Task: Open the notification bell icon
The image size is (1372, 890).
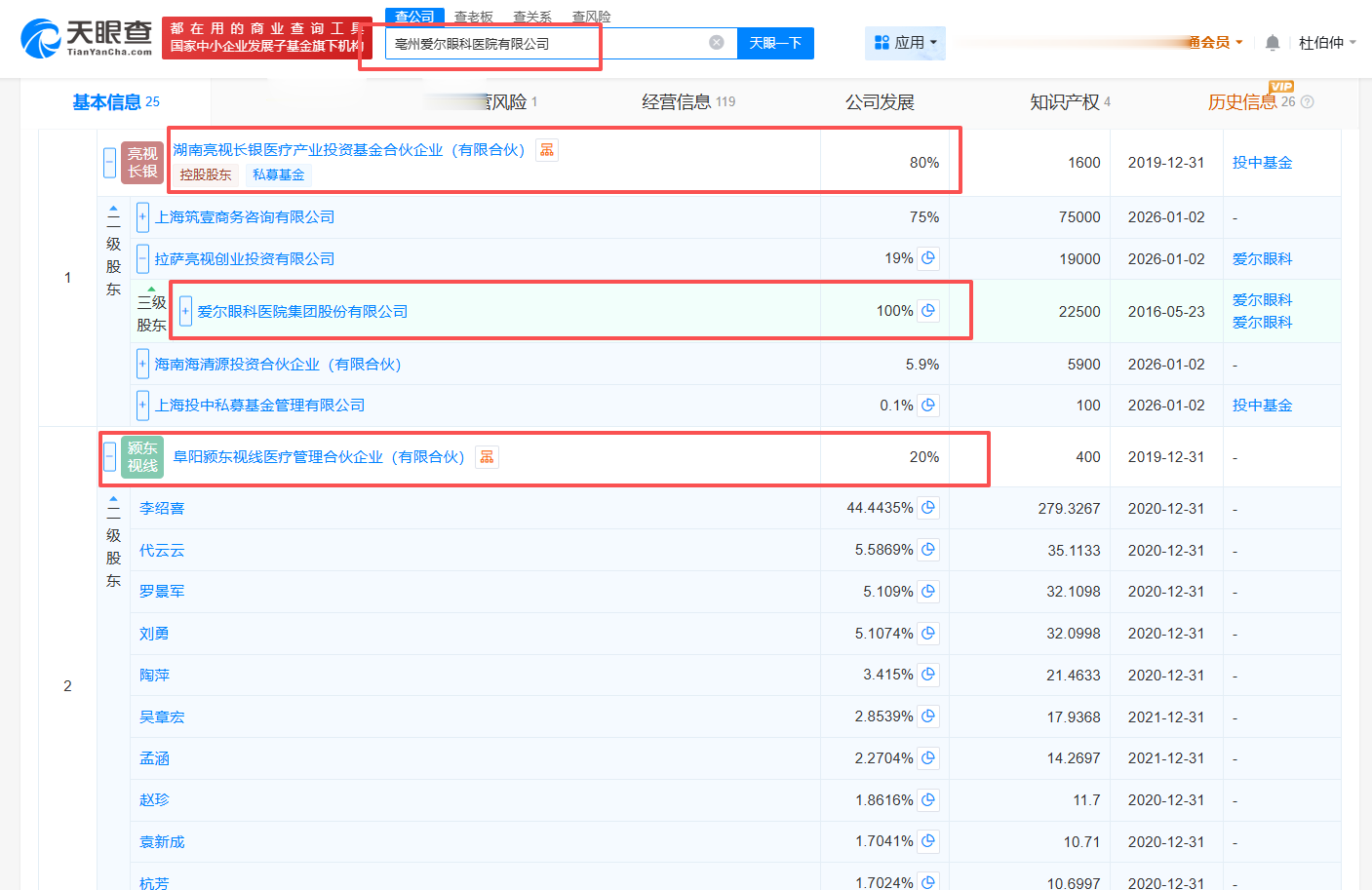Action: tap(1273, 43)
